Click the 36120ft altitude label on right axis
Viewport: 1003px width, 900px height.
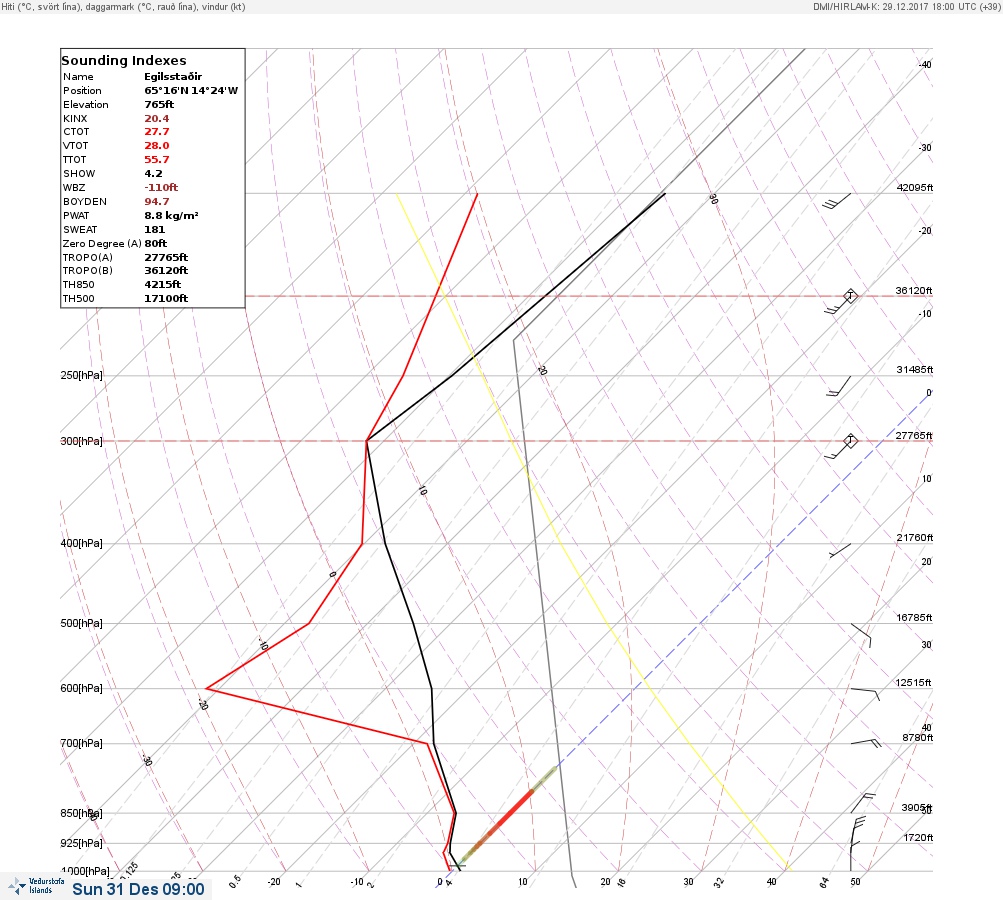pyautogui.click(x=913, y=291)
